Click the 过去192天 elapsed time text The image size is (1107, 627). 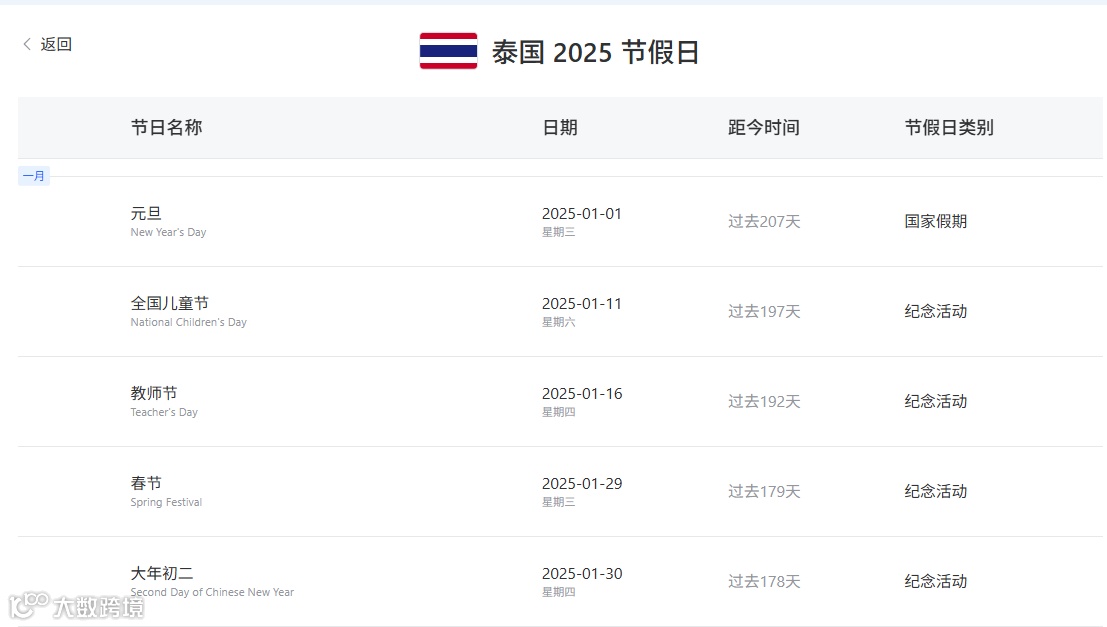pyautogui.click(x=764, y=401)
